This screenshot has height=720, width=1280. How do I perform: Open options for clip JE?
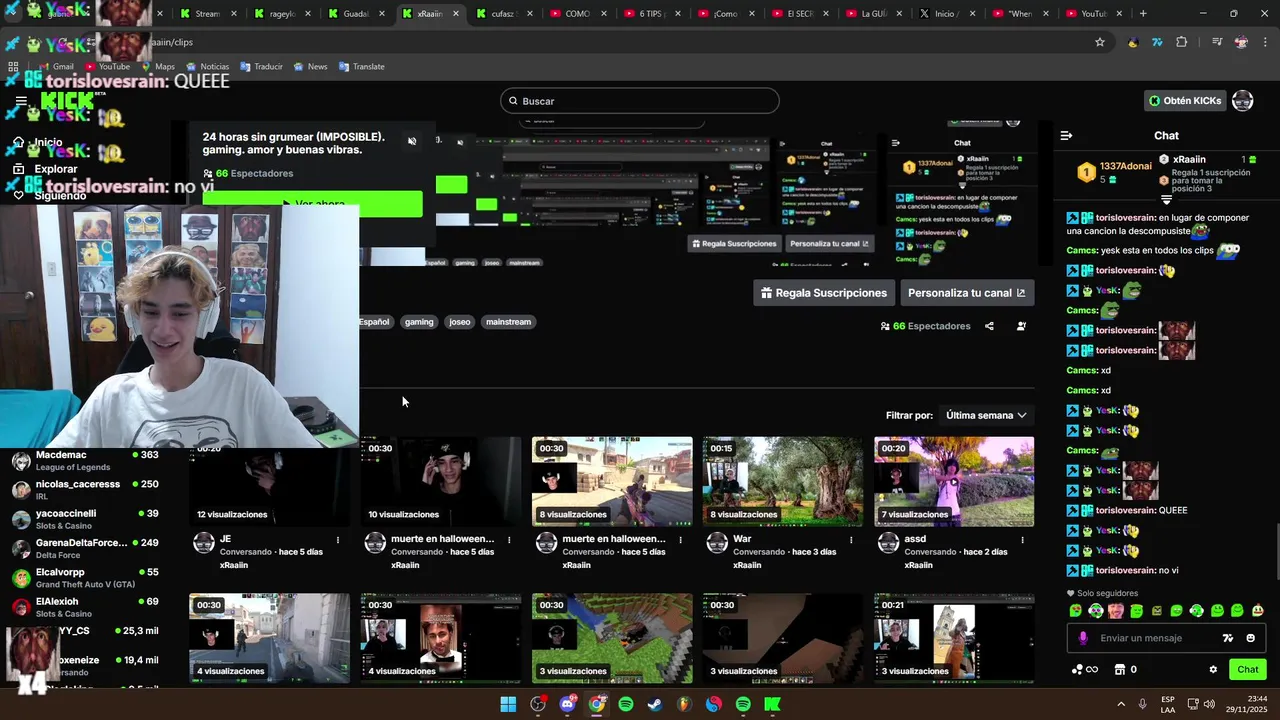tap(338, 540)
